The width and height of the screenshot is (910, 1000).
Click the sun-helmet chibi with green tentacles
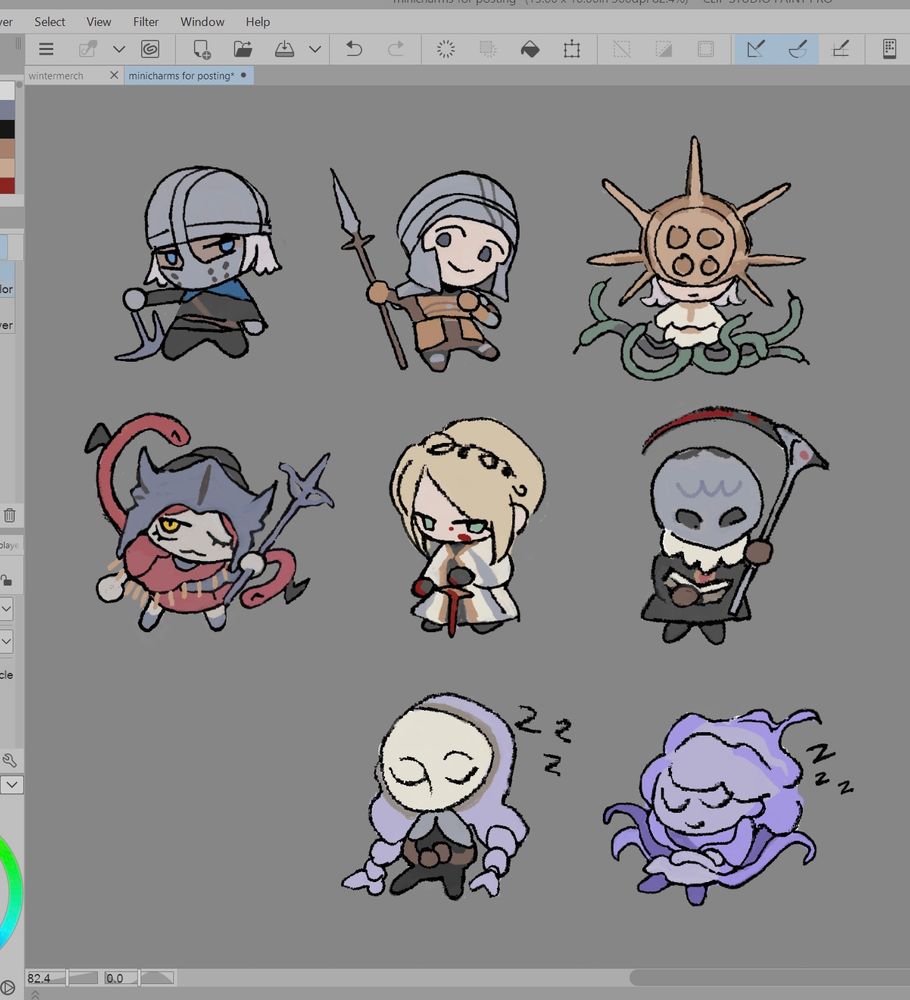[693, 258]
